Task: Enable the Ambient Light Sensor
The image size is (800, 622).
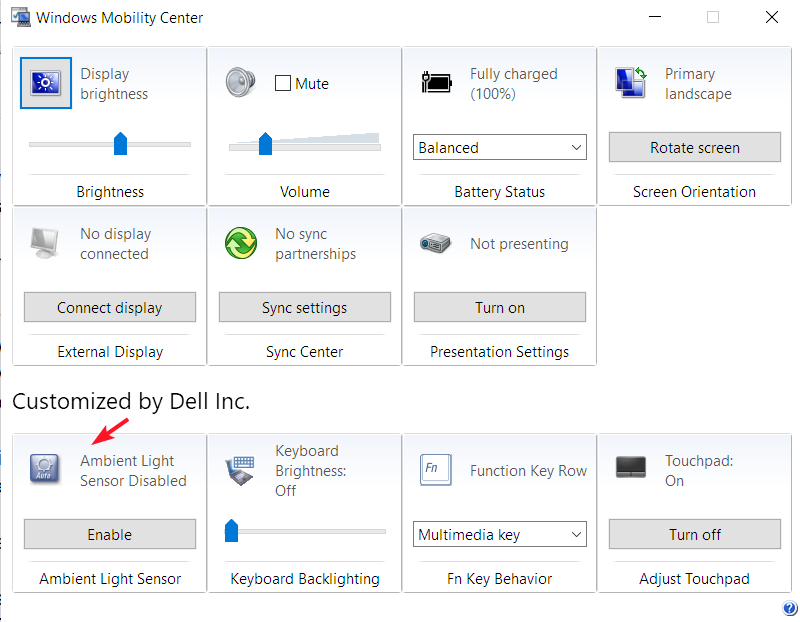Action: point(110,534)
